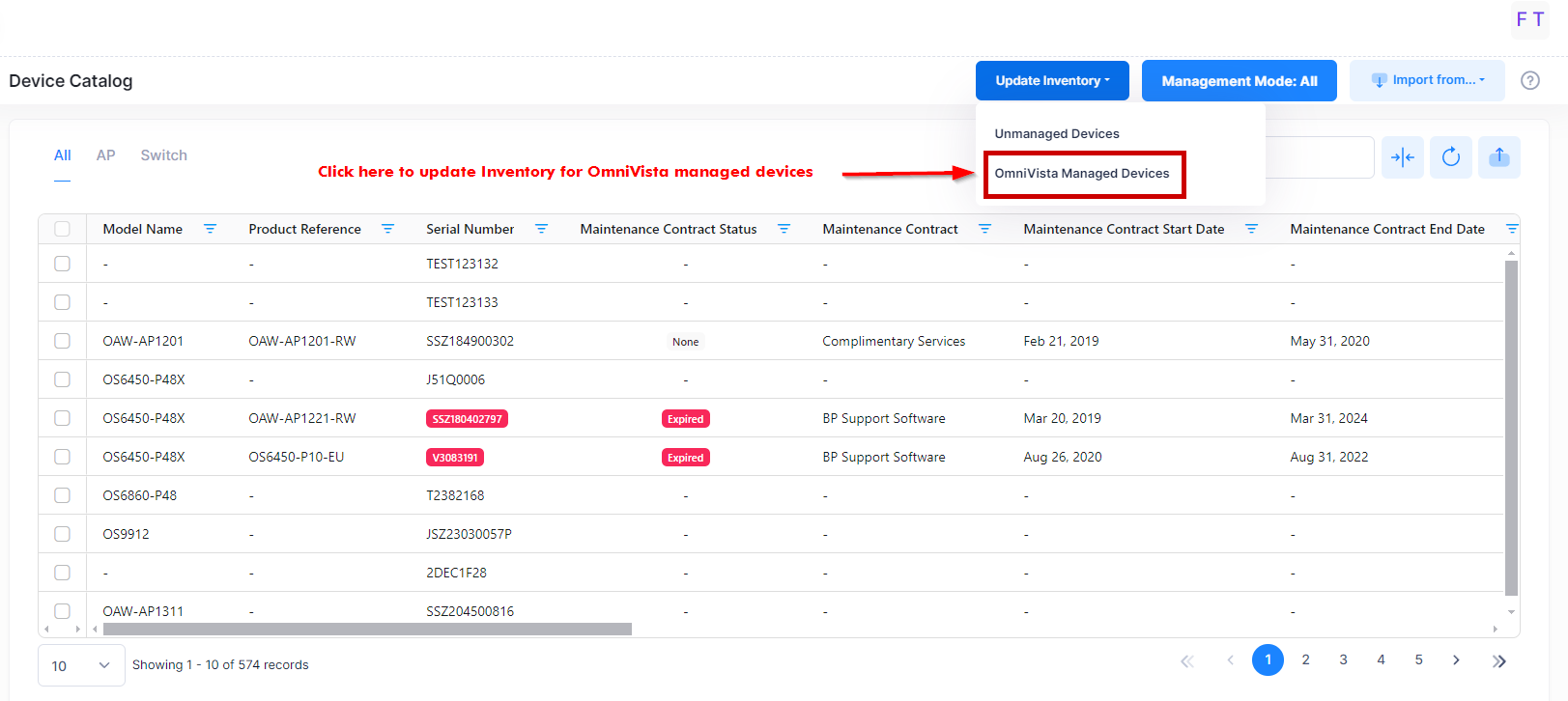Click the 2DEC1F28 serial number

[457, 573]
